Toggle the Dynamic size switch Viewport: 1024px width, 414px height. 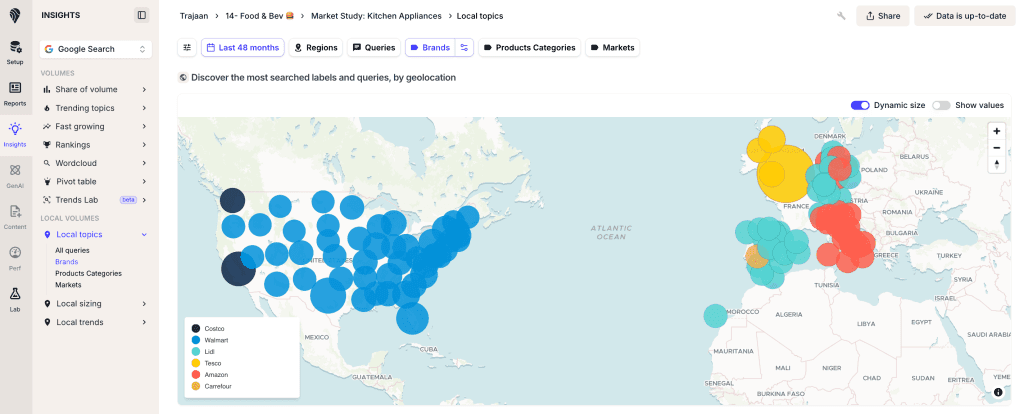[860, 105]
